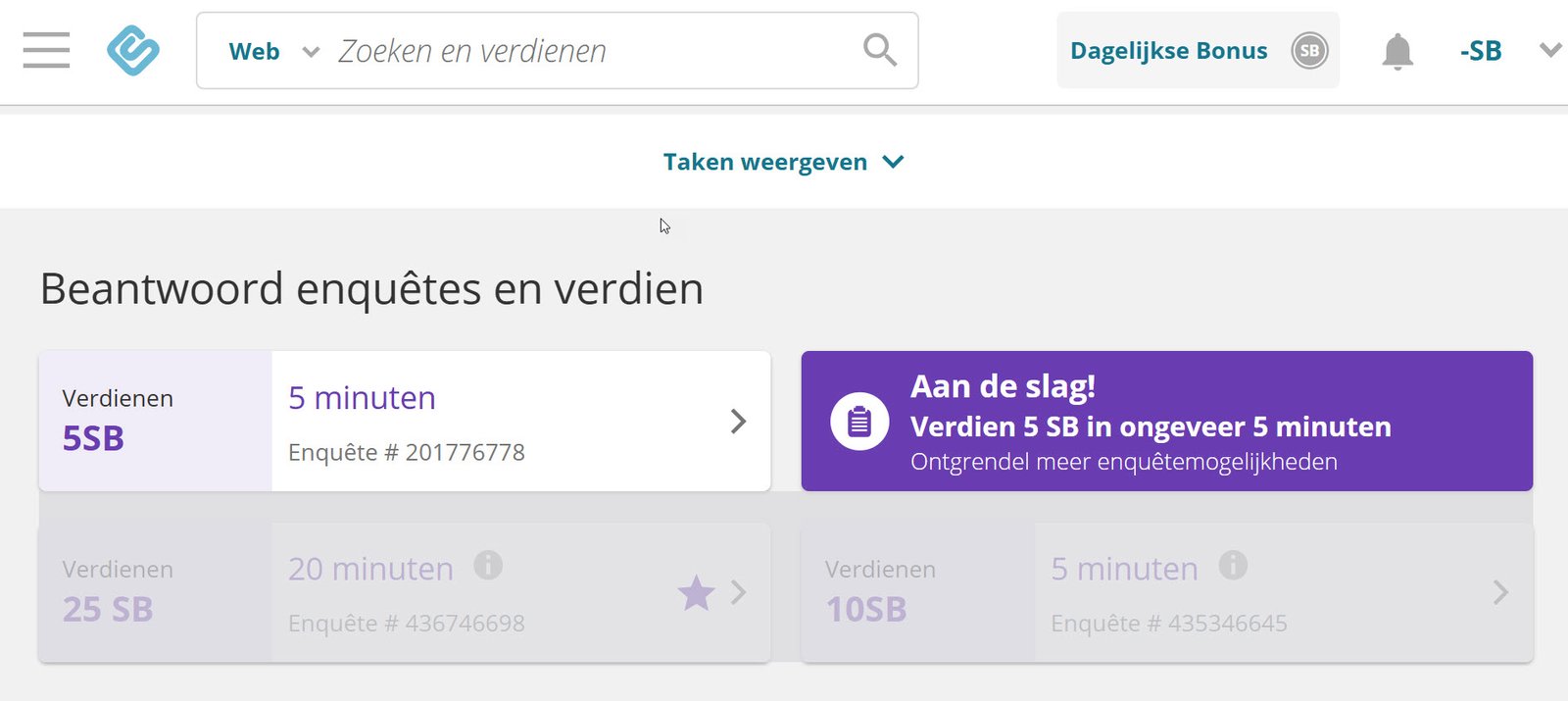Click arrow chevron on 5SB survey card
The image size is (1568, 701).
(739, 422)
